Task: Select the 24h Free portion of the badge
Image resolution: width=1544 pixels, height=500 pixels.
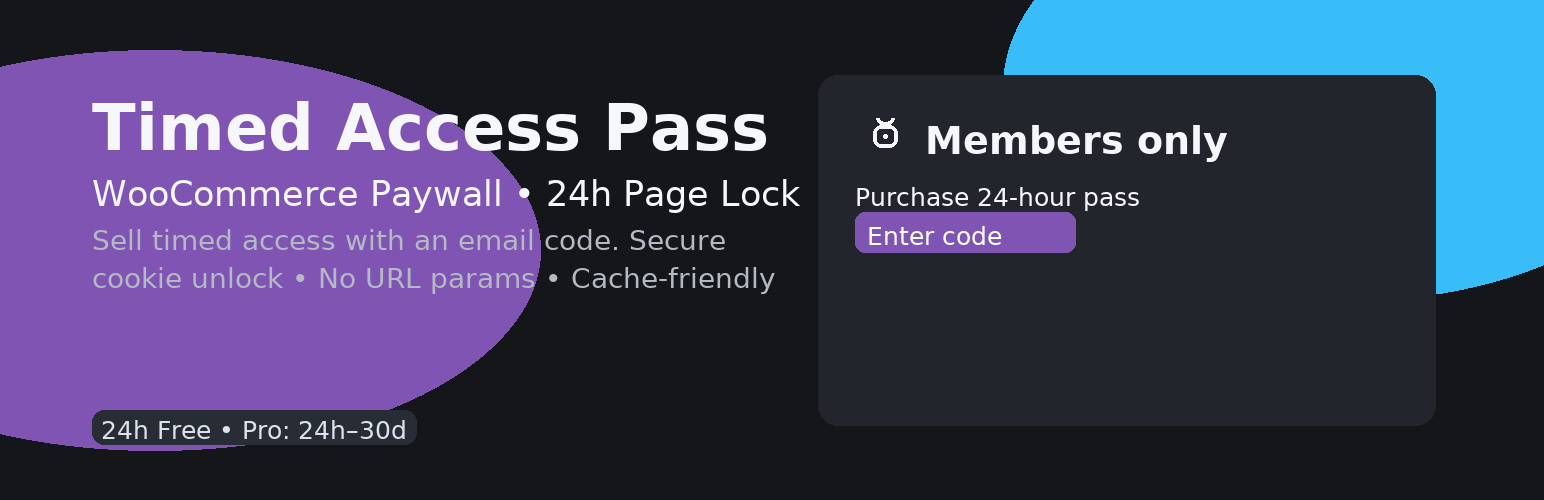Action: point(156,430)
